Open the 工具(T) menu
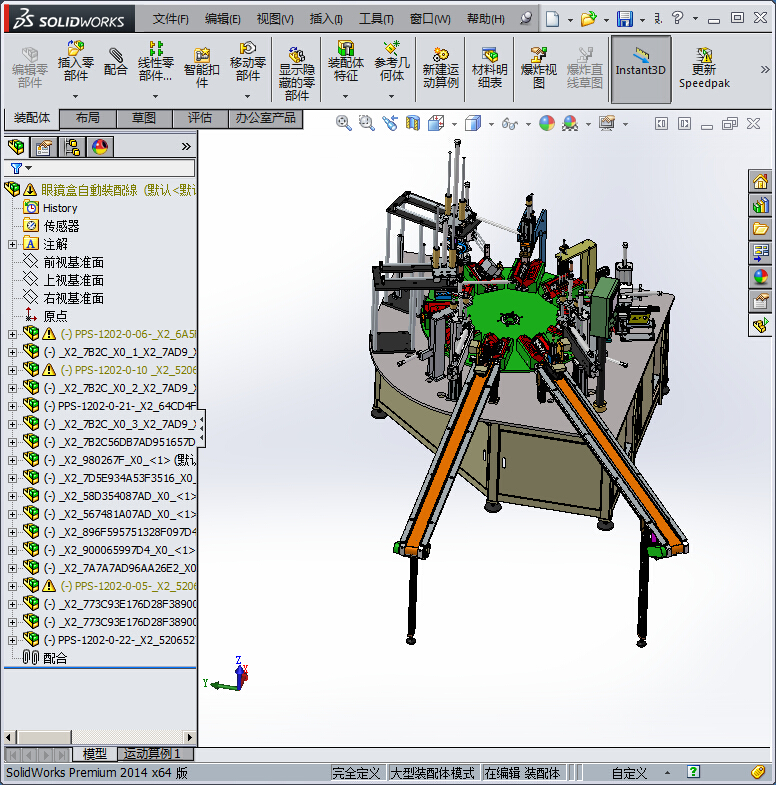Image resolution: width=776 pixels, height=785 pixels. tap(376, 19)
